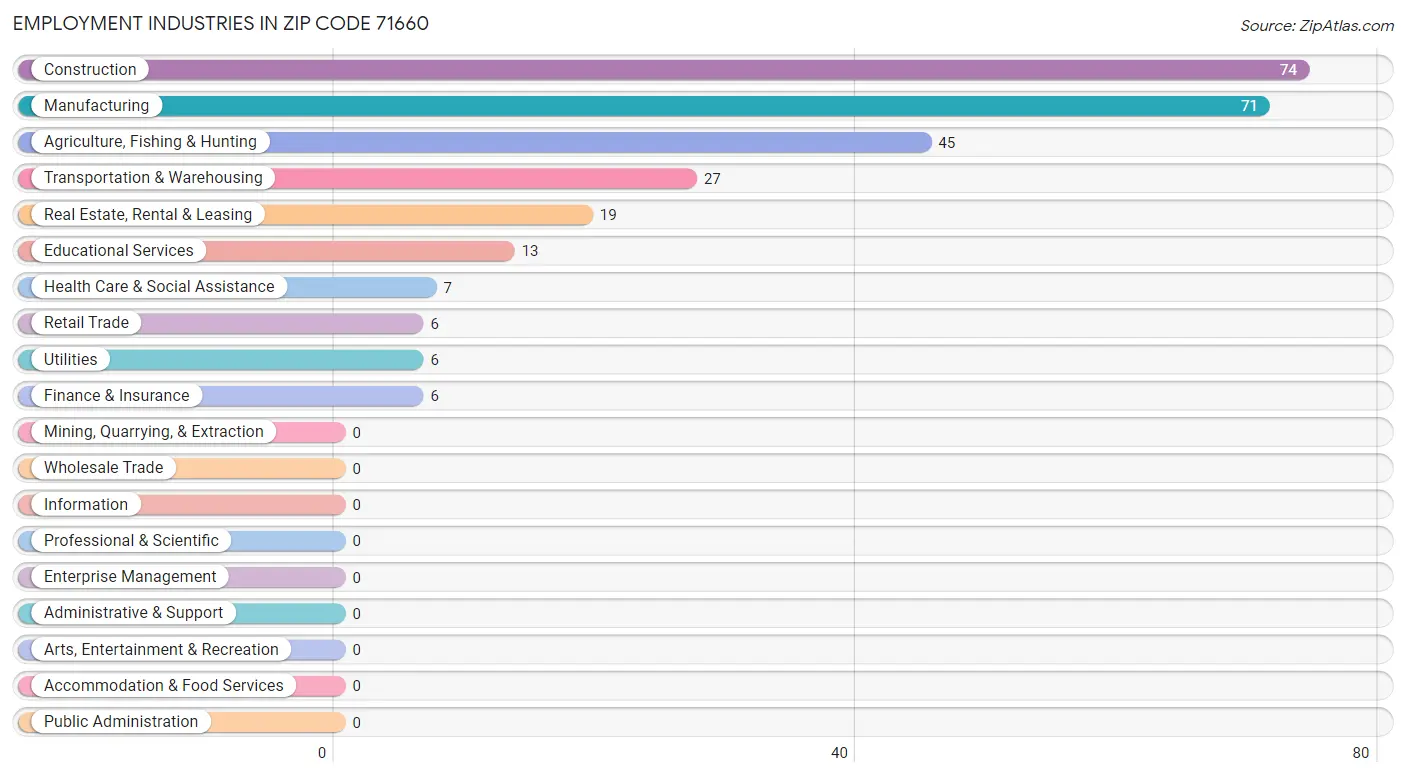Select the Professional & Scientific label

coord(131,541)
